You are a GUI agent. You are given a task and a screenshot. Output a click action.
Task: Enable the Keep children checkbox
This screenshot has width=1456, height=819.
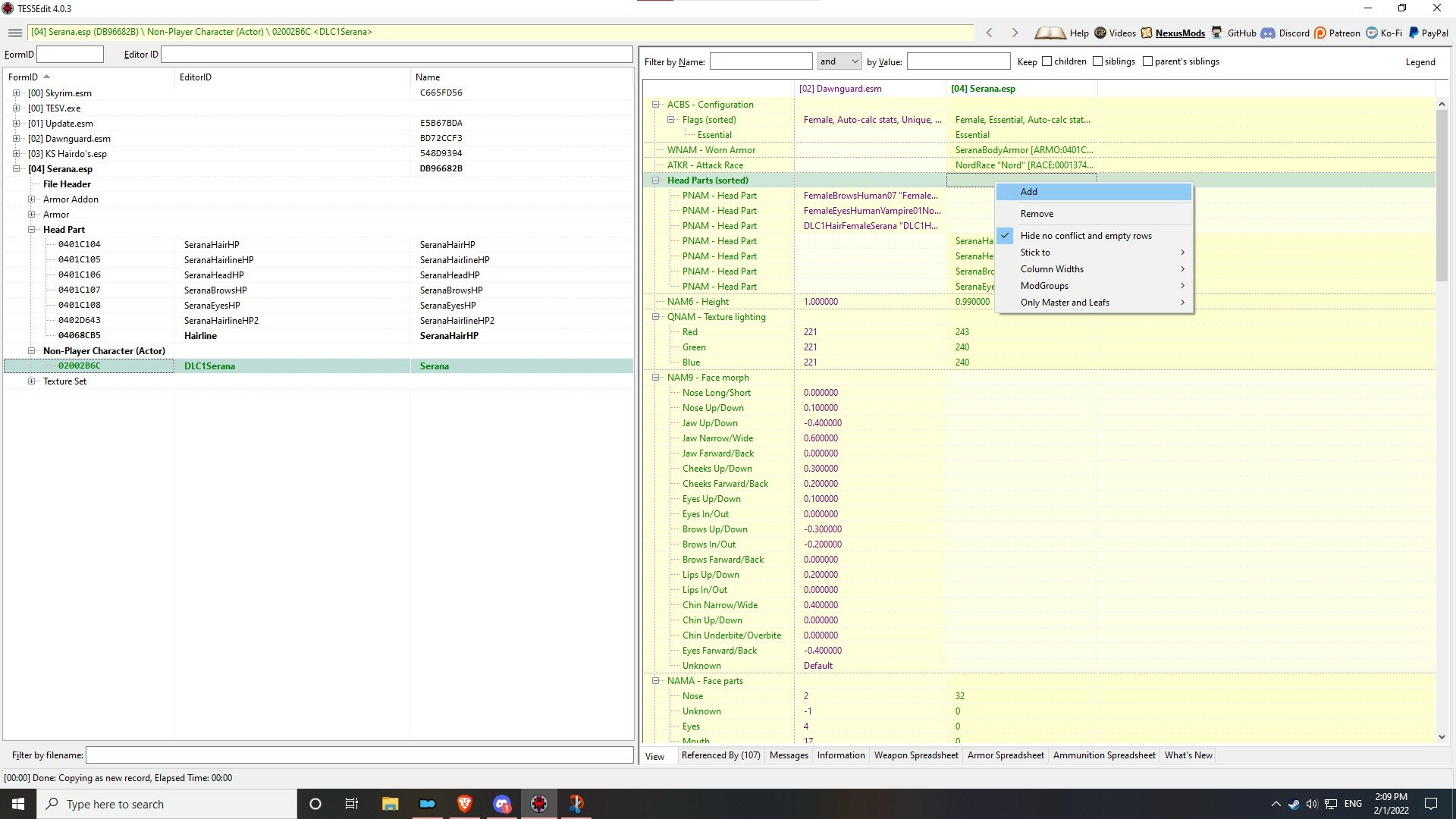[1046, 61]
